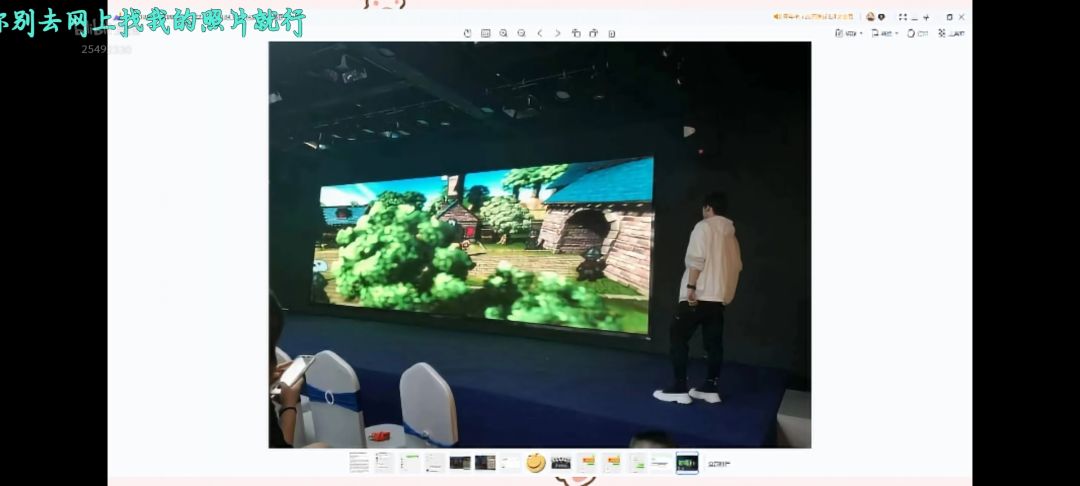Click the actual-size 1:1 view icon
The image size is (1080, 486).
tap(486, 33)
